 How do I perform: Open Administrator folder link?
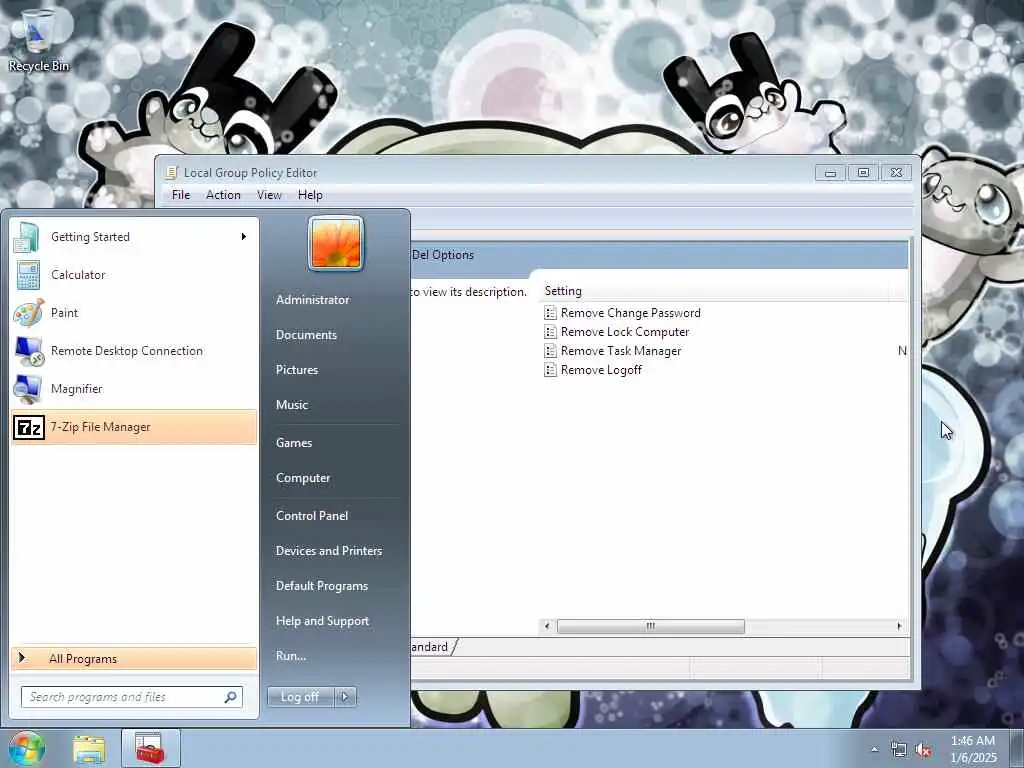pos(313,300)
